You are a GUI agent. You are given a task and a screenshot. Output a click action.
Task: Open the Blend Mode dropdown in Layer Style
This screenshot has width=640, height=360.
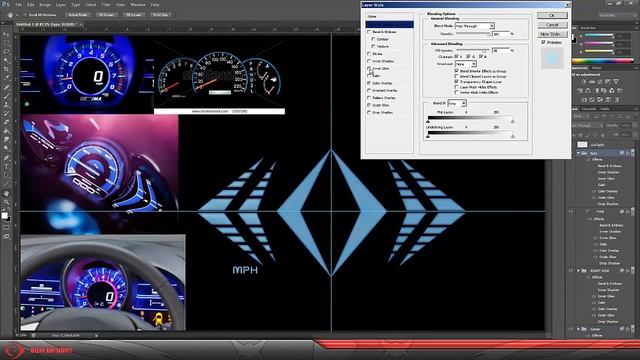(x=475, y=26)
